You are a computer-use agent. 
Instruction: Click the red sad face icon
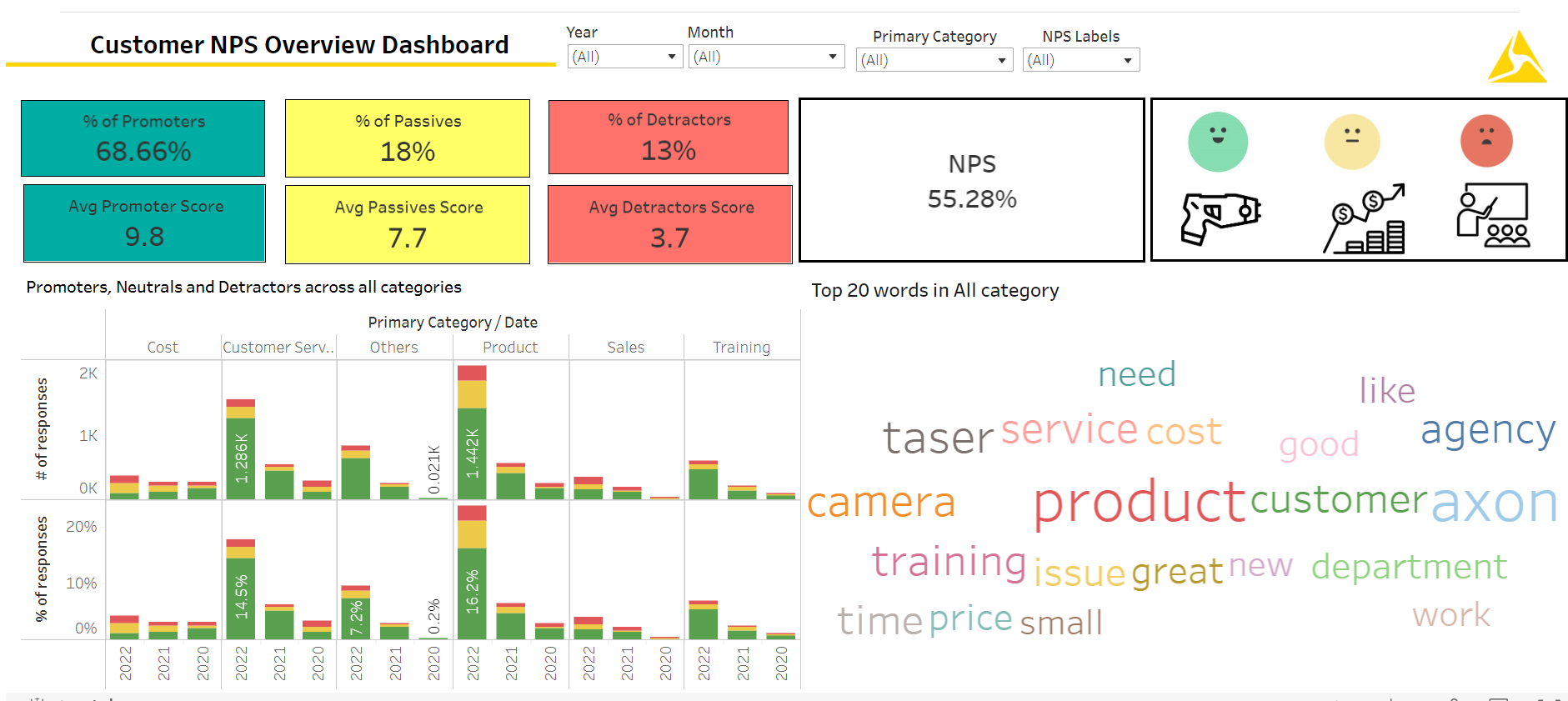tap(1486, 141)
